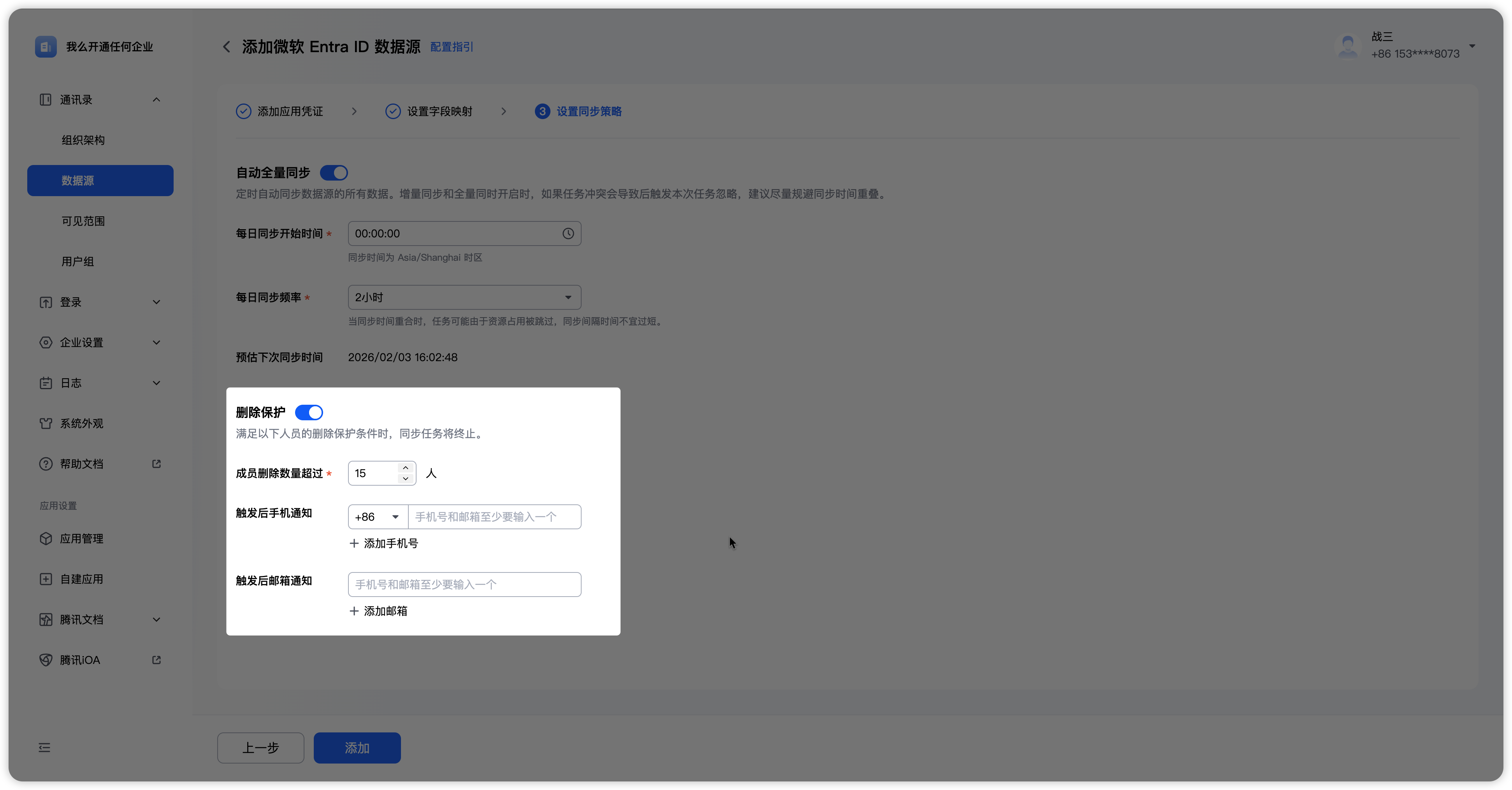The image size is (1512, 790).
Task: Open the 配置指引 link
Action: [x=451, y=47]
